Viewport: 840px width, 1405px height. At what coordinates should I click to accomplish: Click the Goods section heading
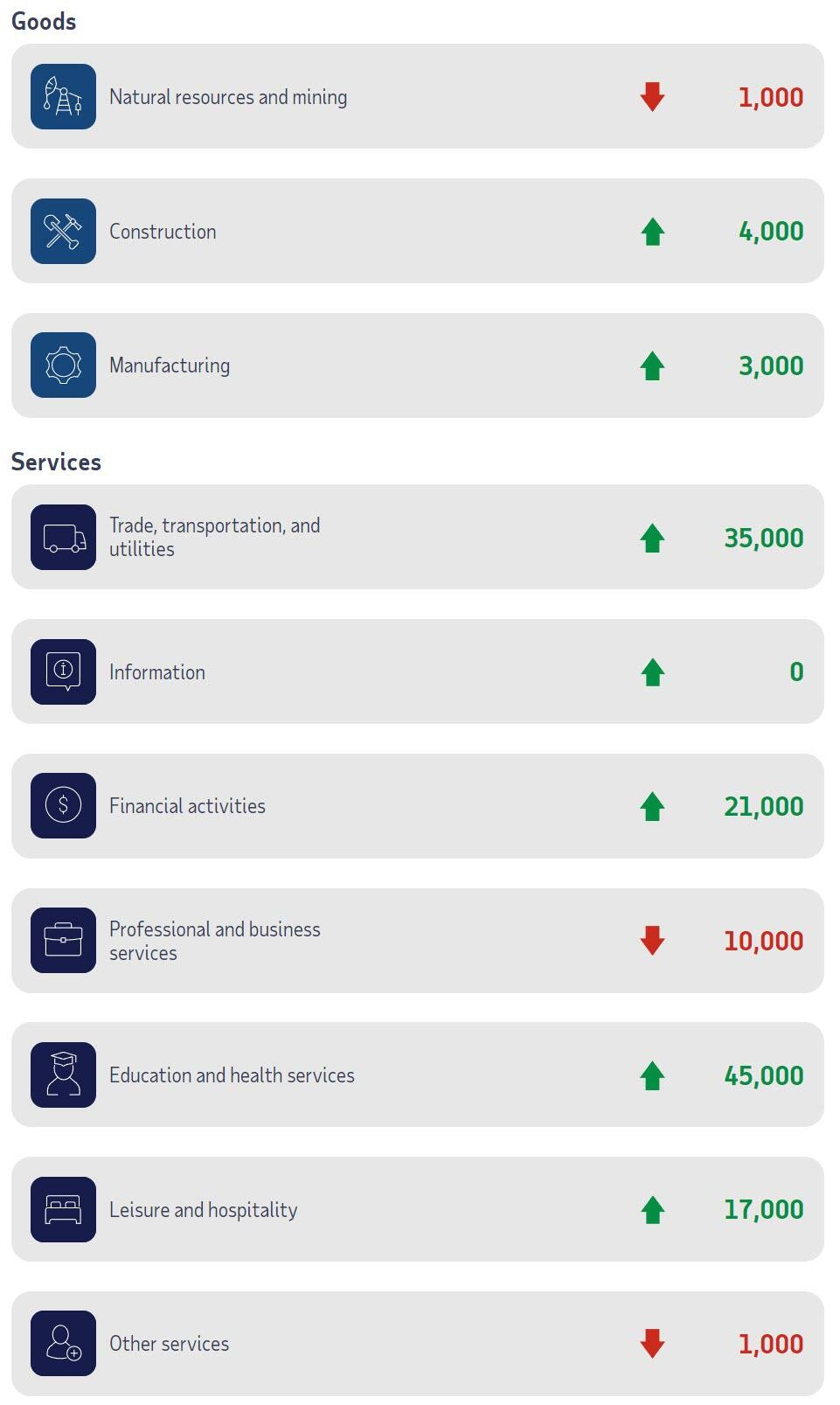point(44,22)
